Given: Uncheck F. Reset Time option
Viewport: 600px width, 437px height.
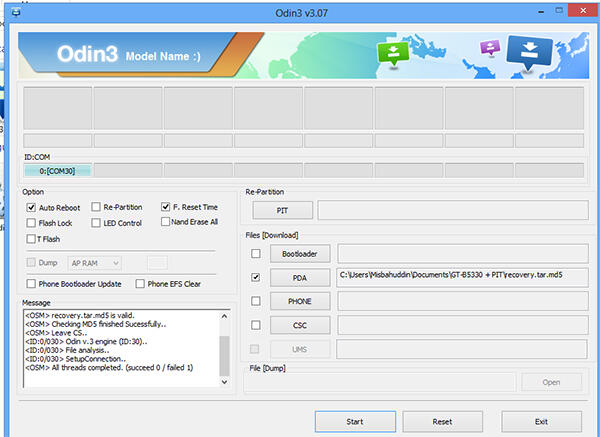Looking at the screenshot, I should [x=166, y=207].
